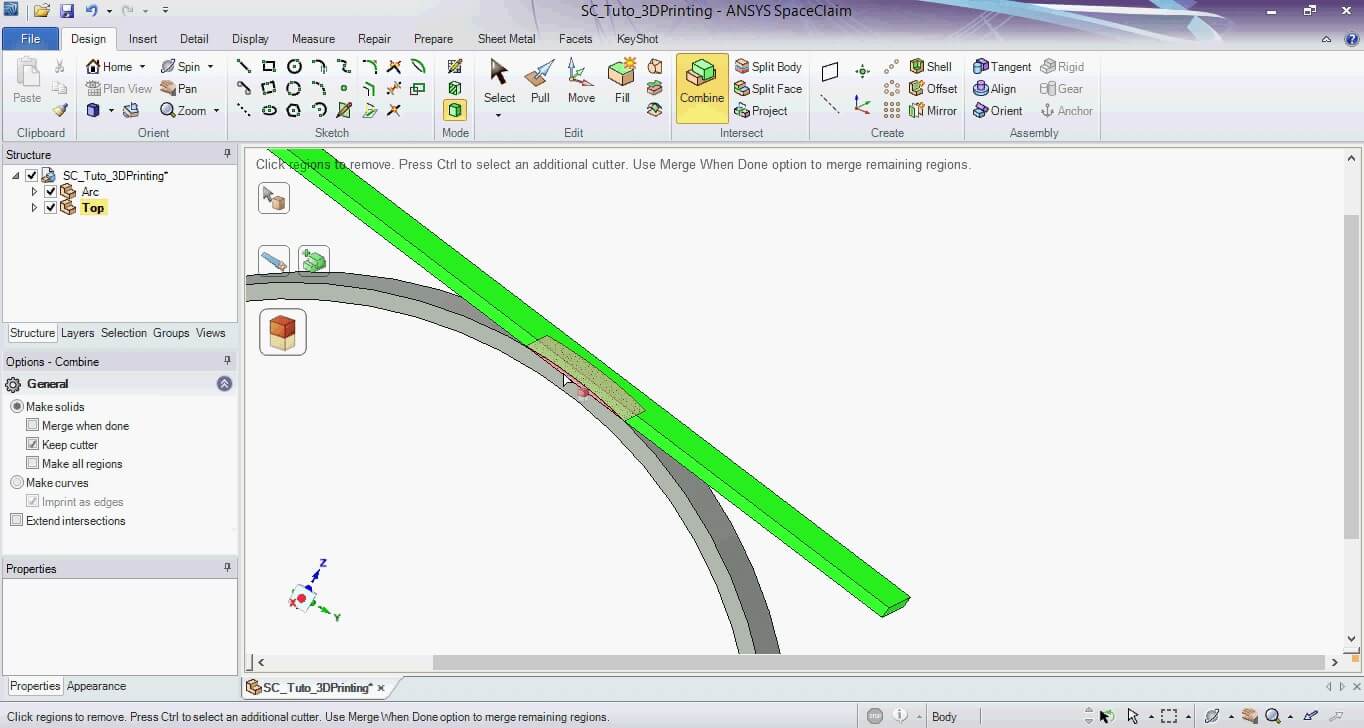Uncheck the Keep cutter option
The height and width of the screenshot is (728, 1364).
tap(32, 444)
